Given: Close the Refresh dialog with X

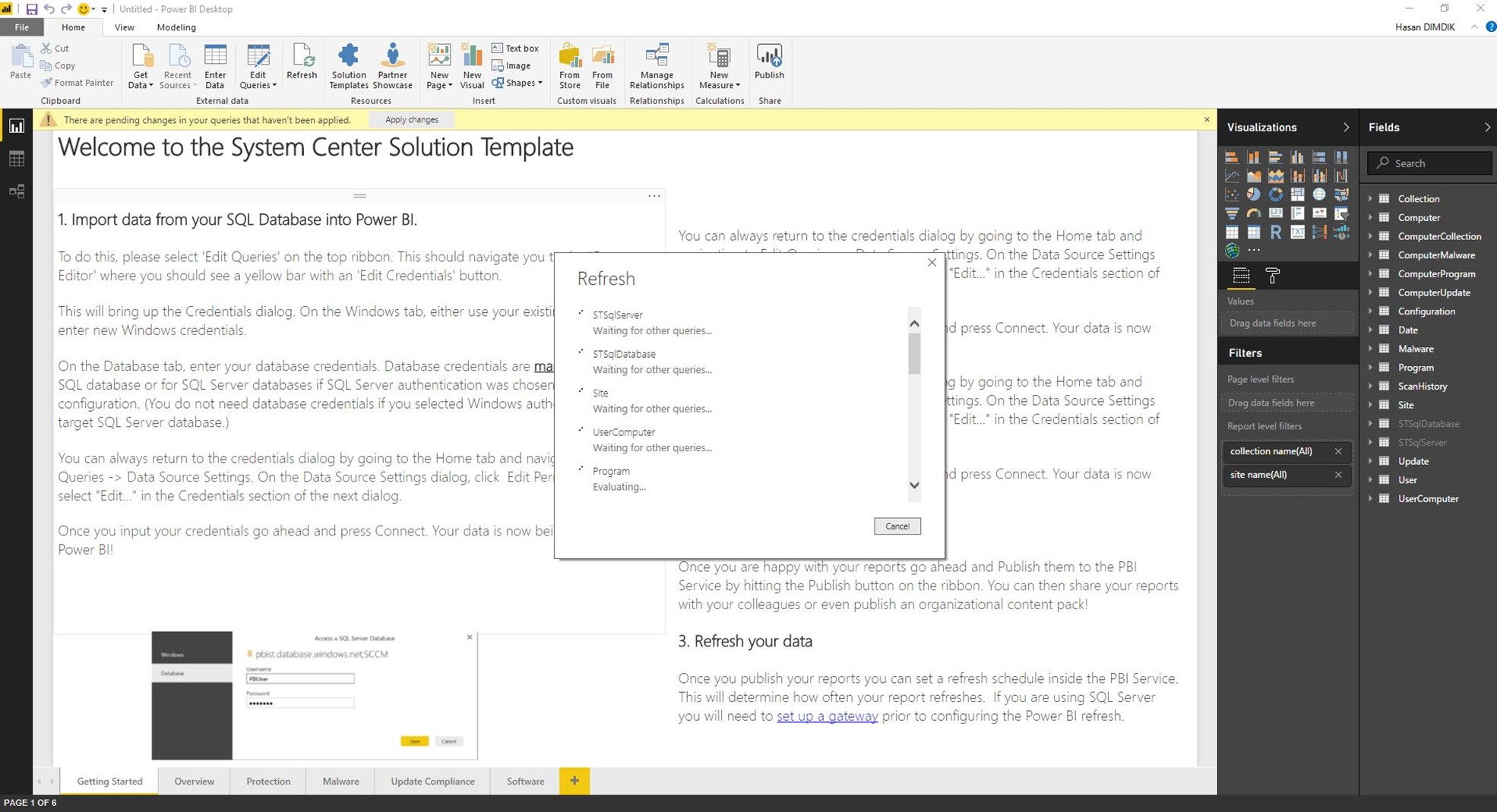Looking at the screenshot, I should tap(932, 263).
